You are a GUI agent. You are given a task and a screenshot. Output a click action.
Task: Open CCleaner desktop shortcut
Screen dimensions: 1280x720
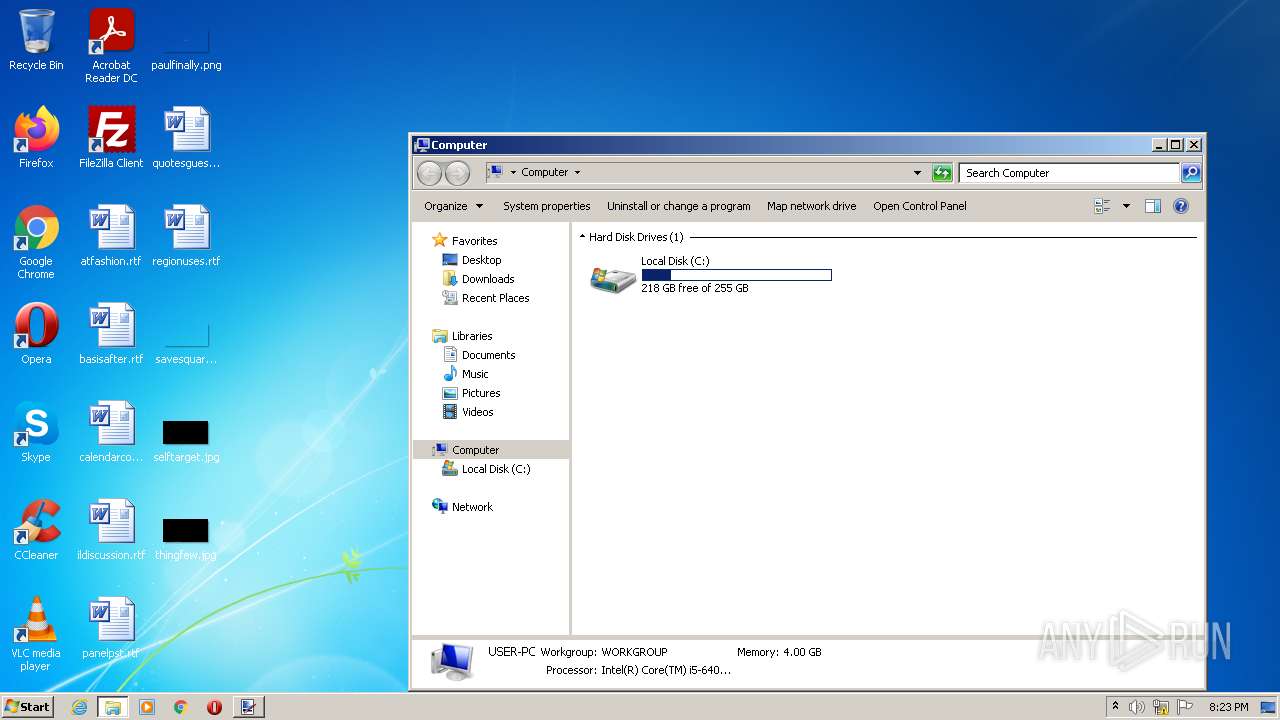coord(36,530)
